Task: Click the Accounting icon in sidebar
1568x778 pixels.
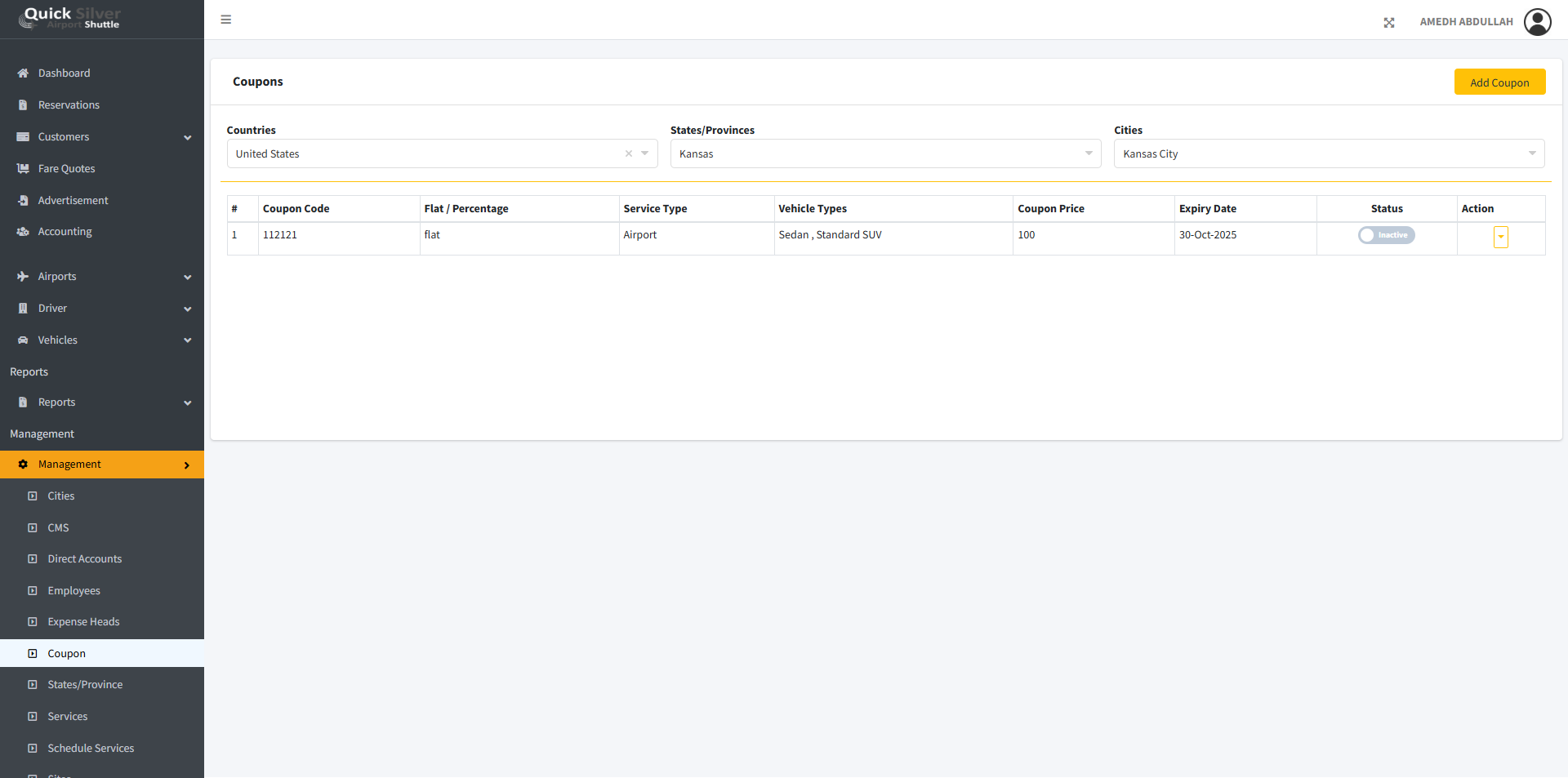Action: click(23, 232)
